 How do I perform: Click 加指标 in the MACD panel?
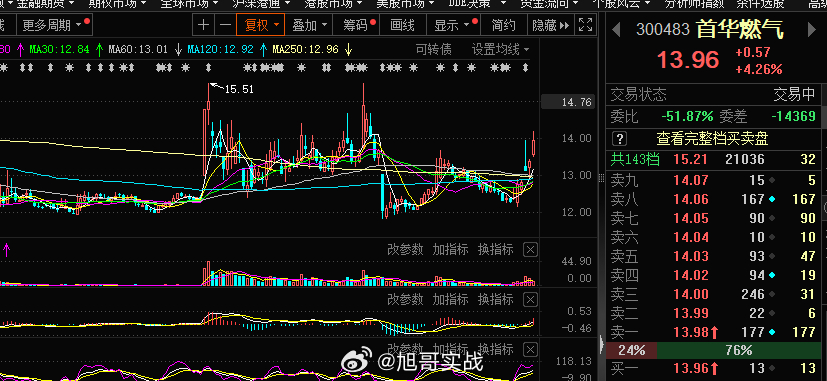click(x=450, y=300)
